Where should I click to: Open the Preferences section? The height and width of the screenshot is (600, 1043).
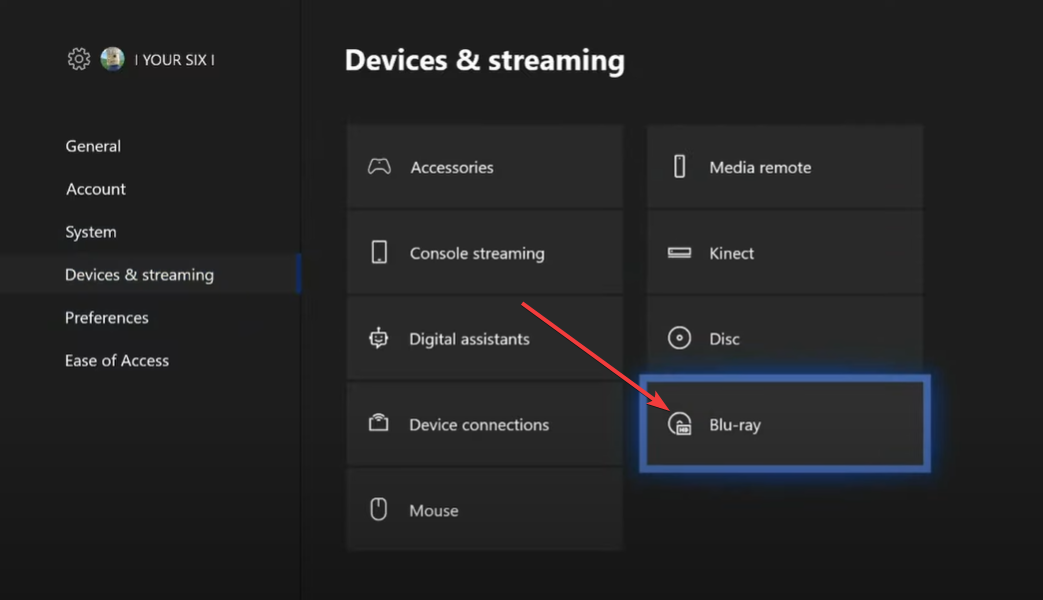click(x=106, y=317)
